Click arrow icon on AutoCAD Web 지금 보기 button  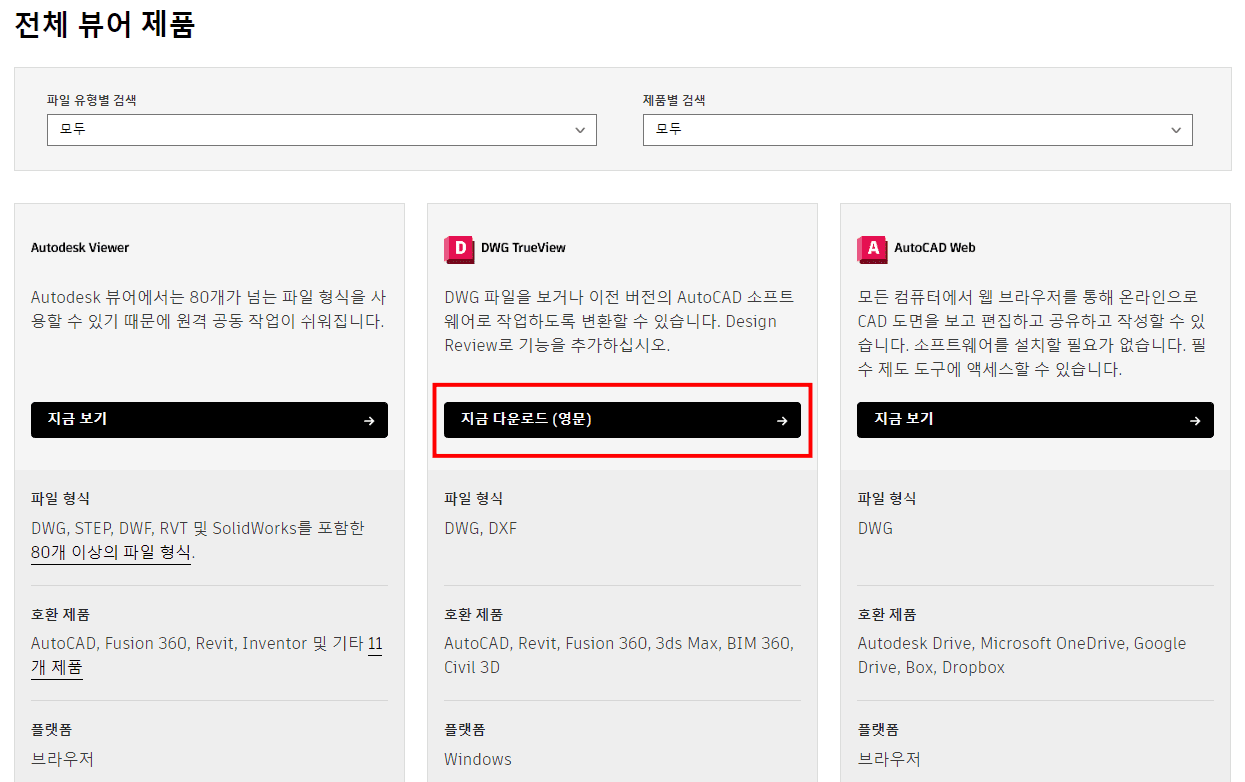click(1195, 421)
